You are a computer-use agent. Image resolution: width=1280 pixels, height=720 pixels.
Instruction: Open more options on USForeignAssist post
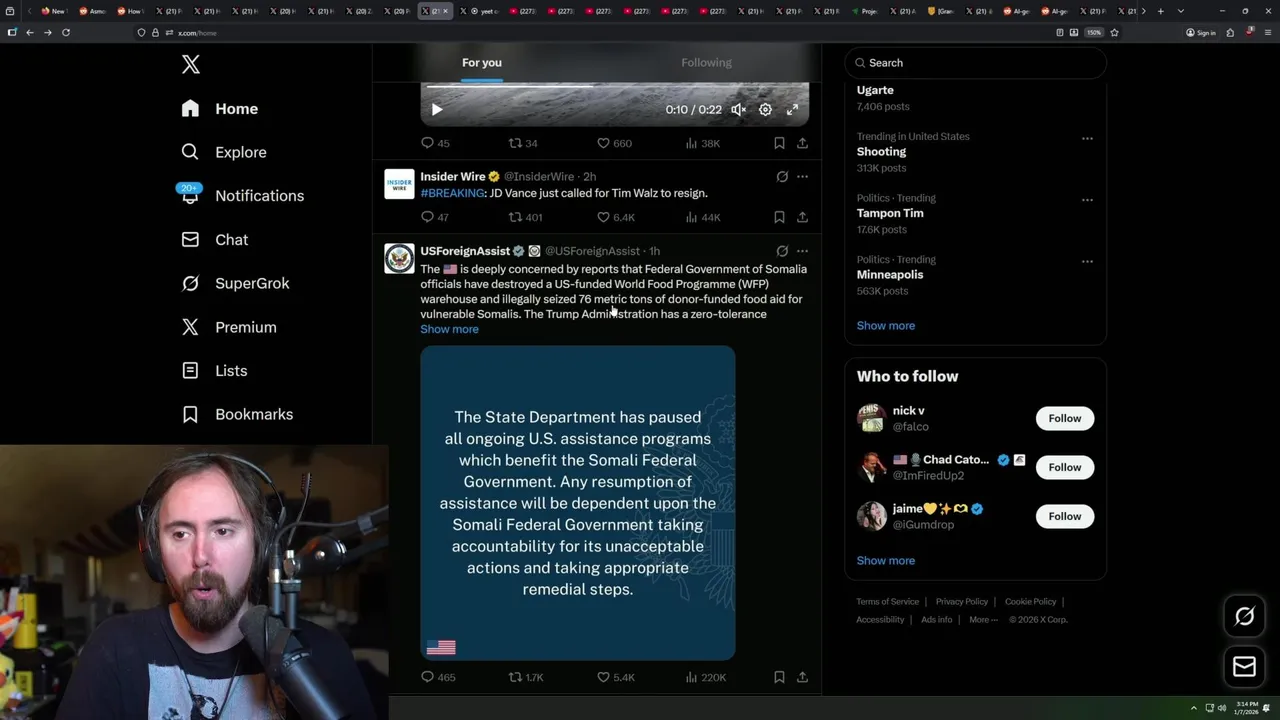[x=802, y=251]
